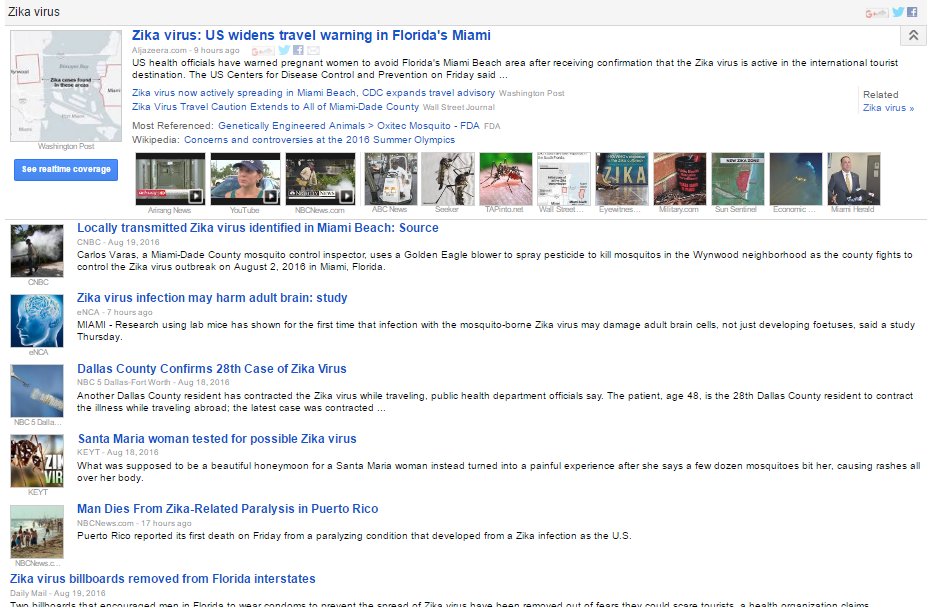Share section via Google+ icon in header
The image size is (947, 607).
pos(876,13)
